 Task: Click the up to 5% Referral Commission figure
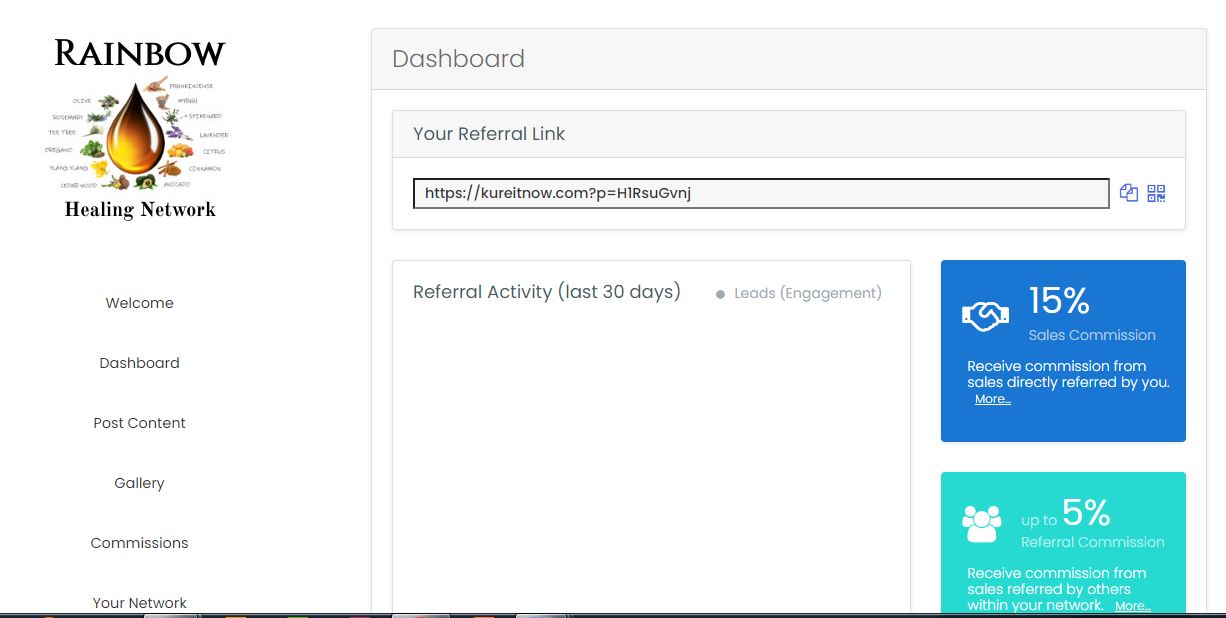1066,514
